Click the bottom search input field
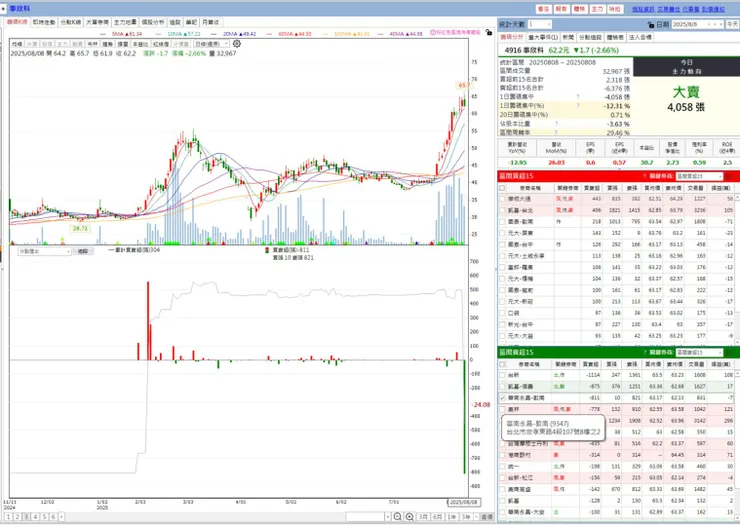Viewport: 740px width, 525px height. [365, 517]
